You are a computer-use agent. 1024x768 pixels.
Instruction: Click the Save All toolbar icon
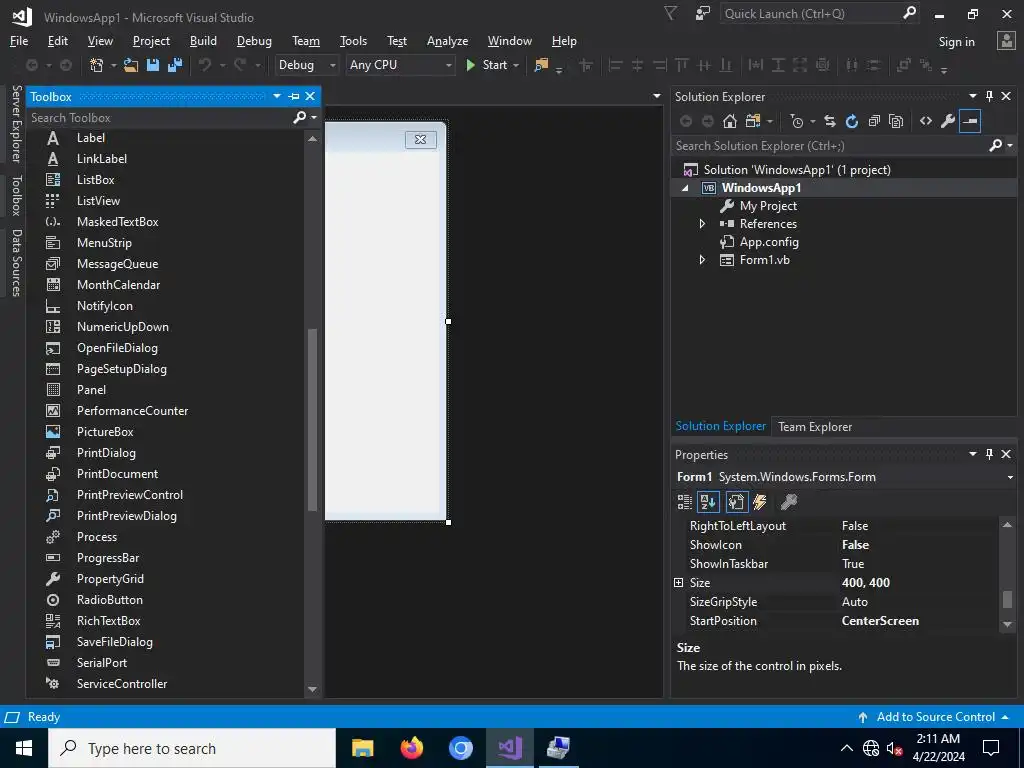click(x=175, y=65)
